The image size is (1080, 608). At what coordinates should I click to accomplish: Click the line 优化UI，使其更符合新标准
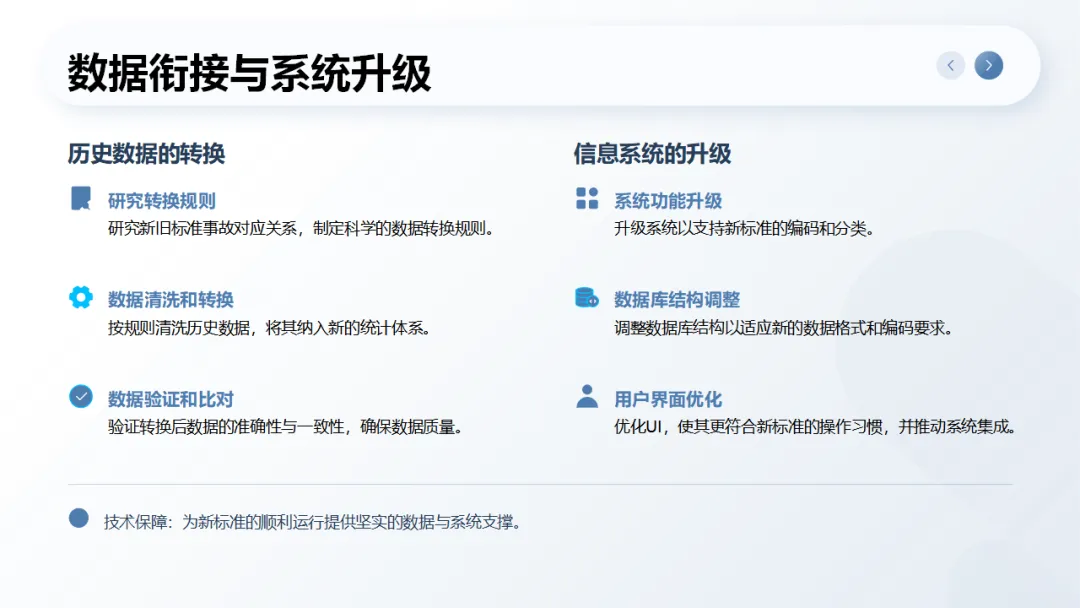816,427
